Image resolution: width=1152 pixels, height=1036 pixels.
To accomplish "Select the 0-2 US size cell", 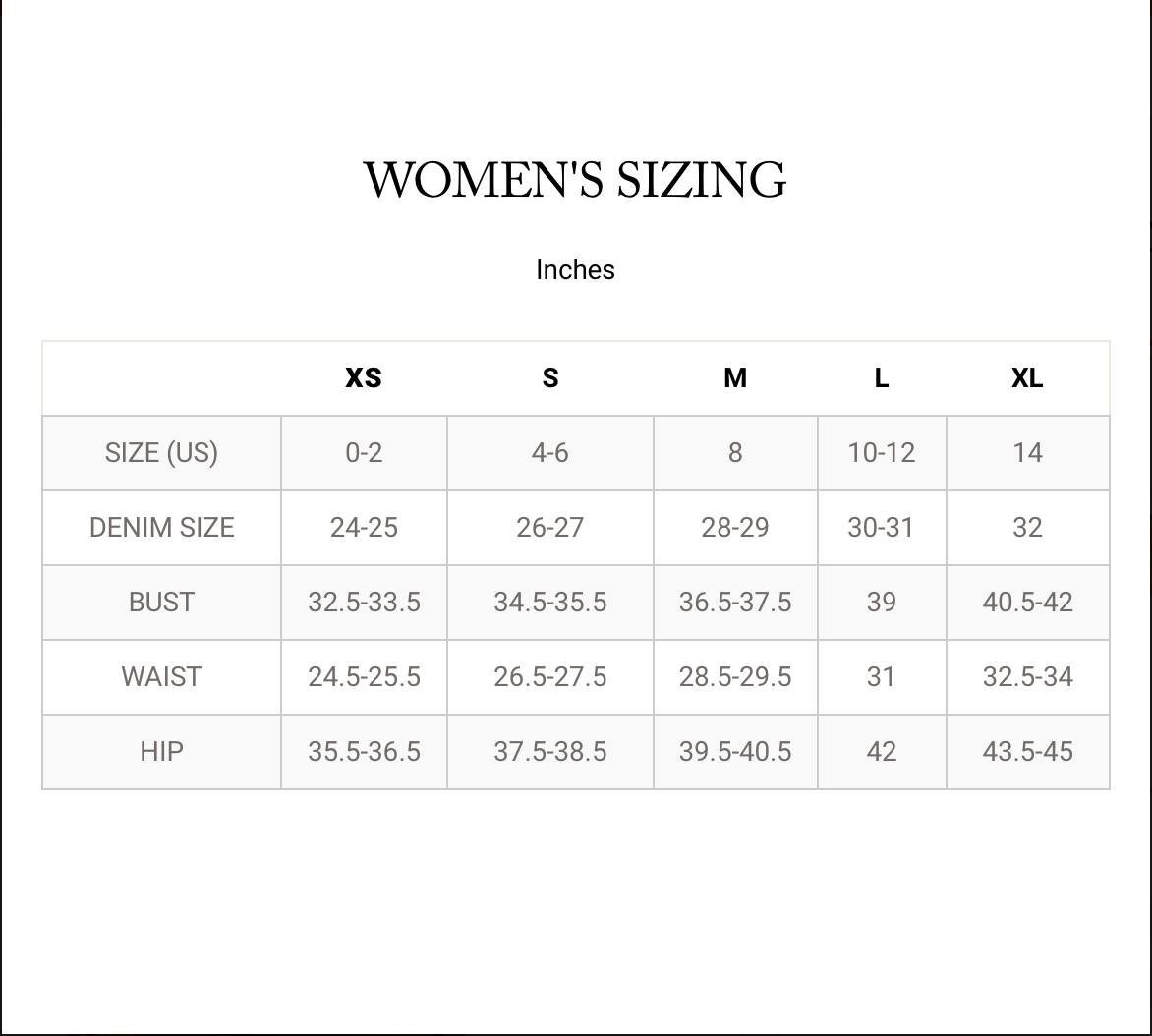I will tap(364, 453).
